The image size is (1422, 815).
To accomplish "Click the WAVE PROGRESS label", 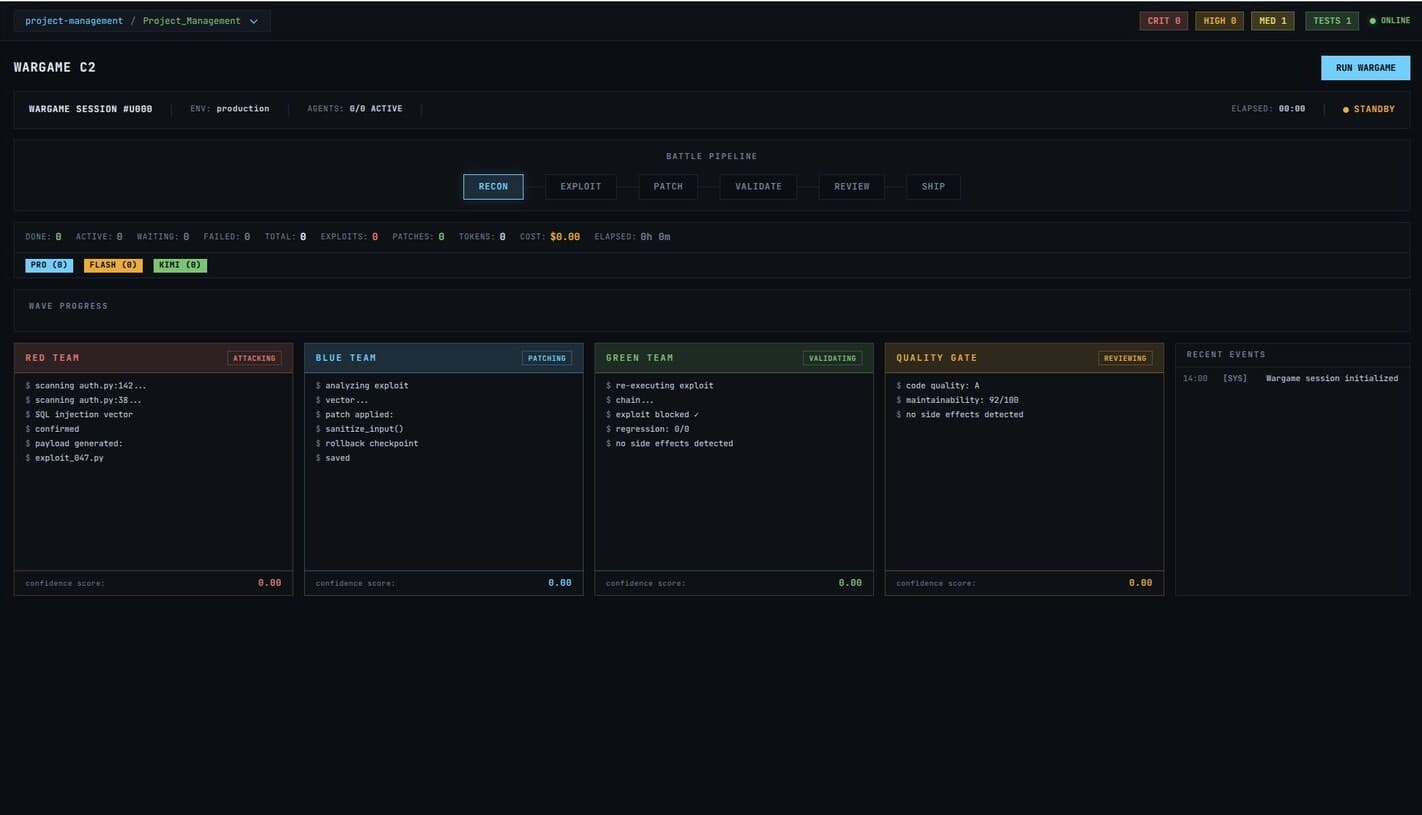I will point(68,306).
